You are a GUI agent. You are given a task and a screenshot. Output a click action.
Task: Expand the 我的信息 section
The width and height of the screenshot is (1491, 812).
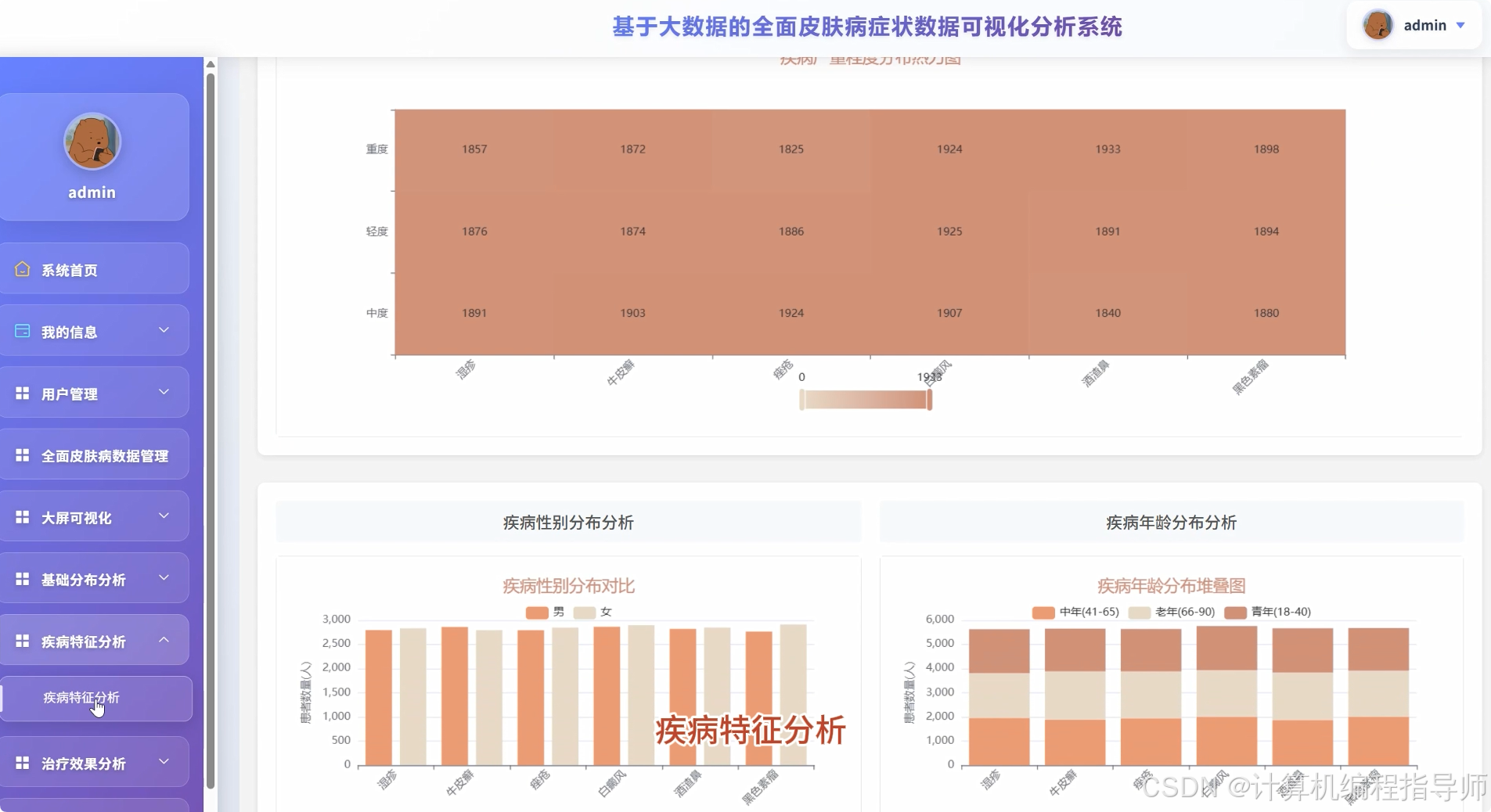point(94,331)
